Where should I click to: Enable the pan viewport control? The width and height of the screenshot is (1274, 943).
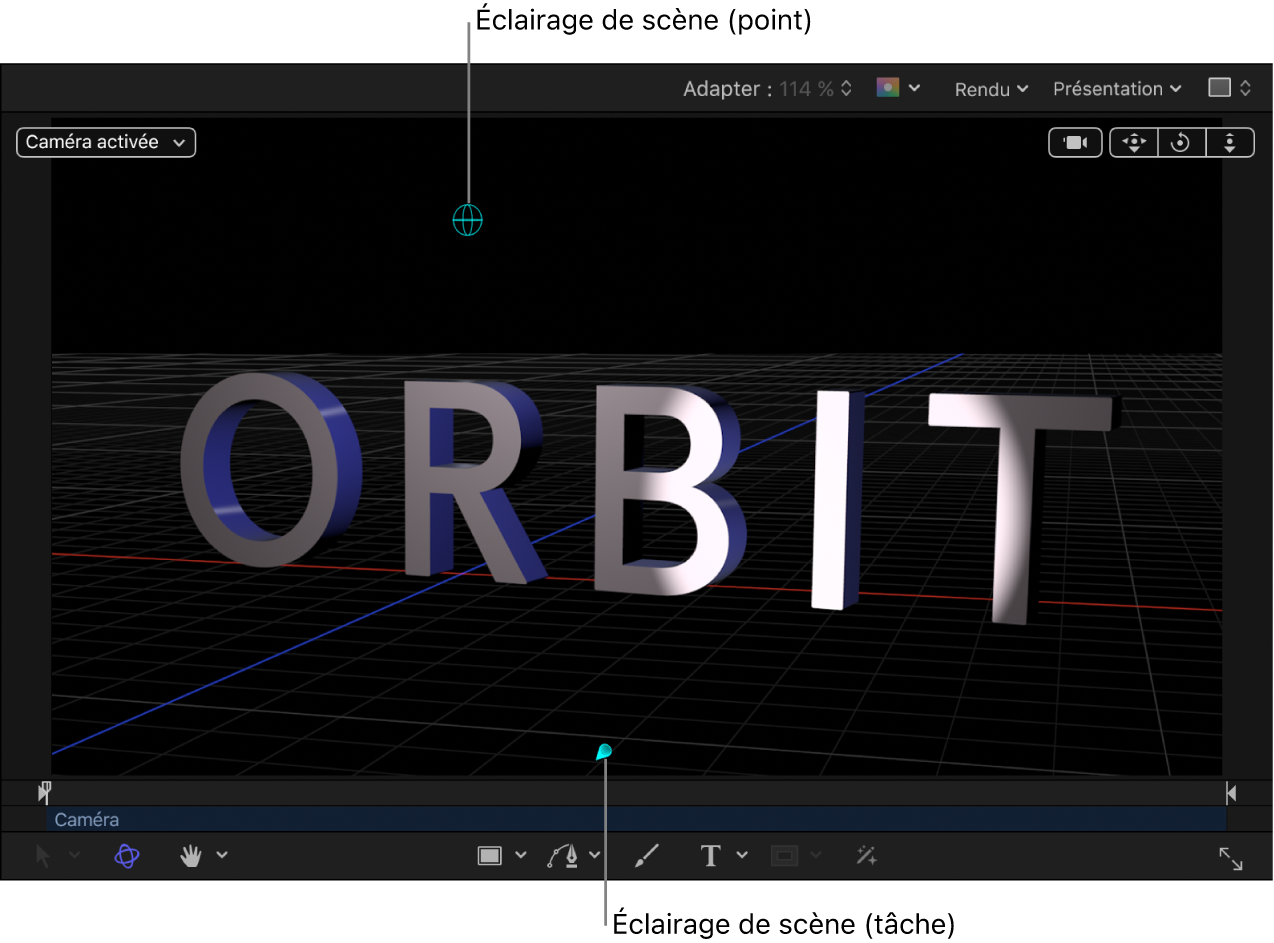1133,142
